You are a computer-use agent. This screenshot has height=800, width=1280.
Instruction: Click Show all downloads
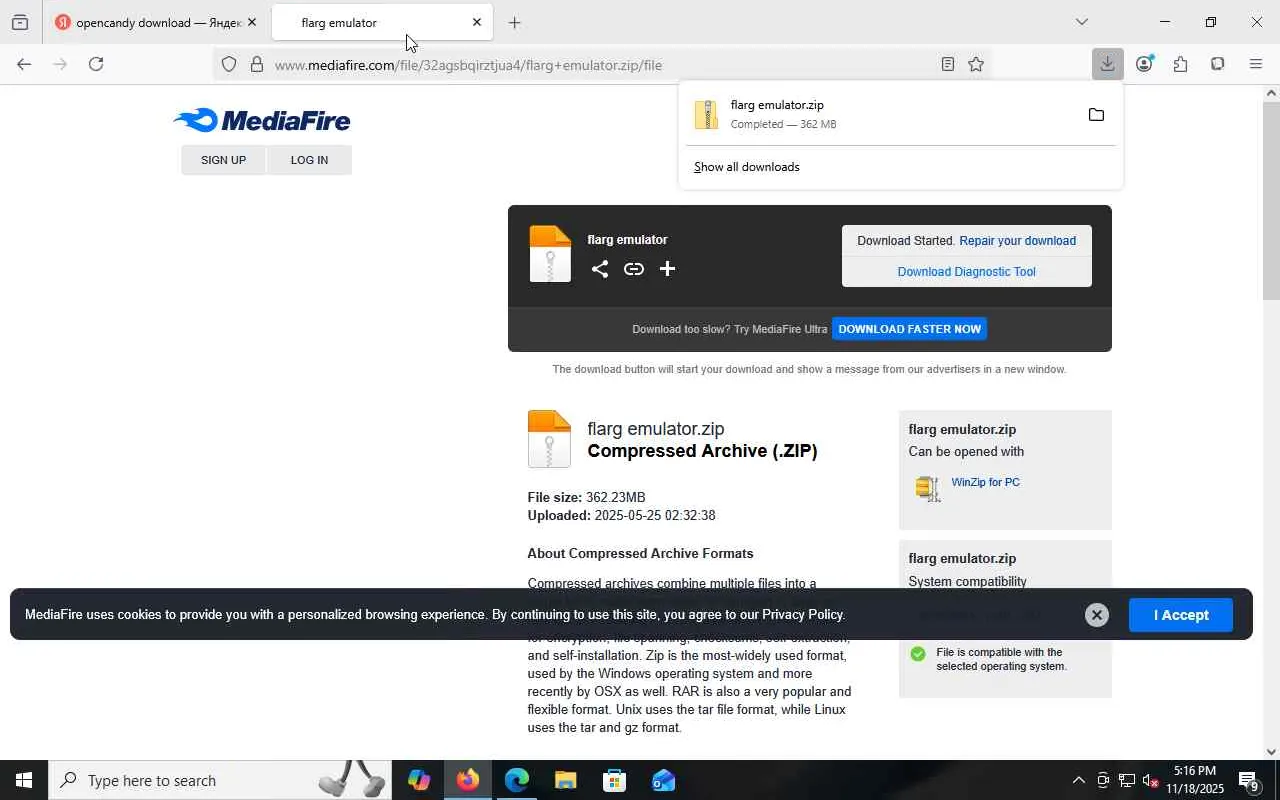[747, 167]
